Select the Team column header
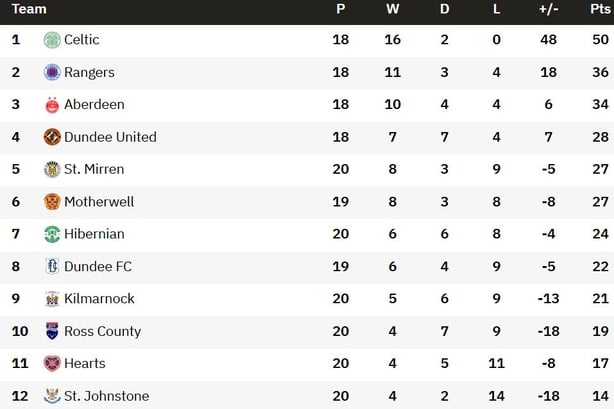This screenshot has height=409, width=614. point(29,9)
